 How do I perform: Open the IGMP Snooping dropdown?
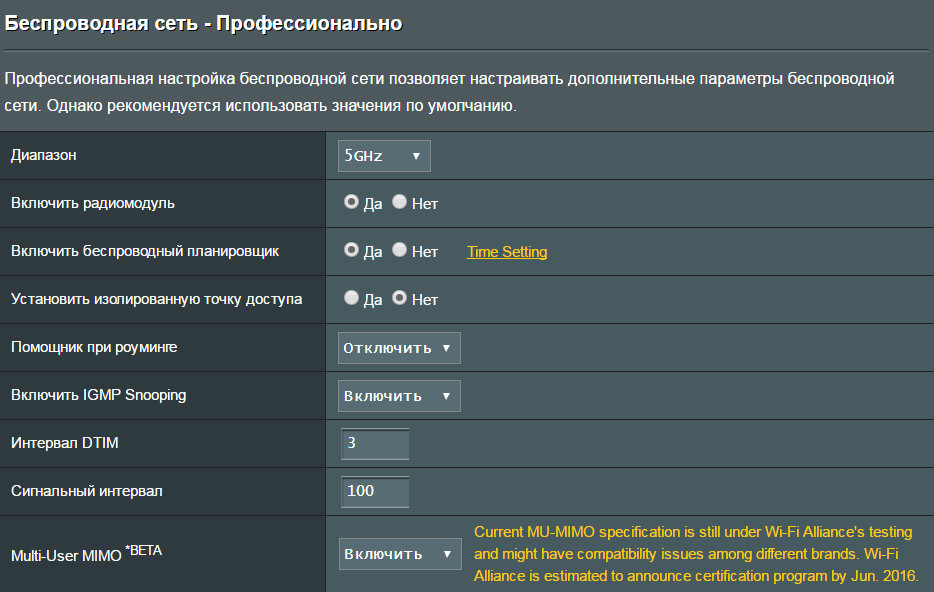[x=399, y=396]
